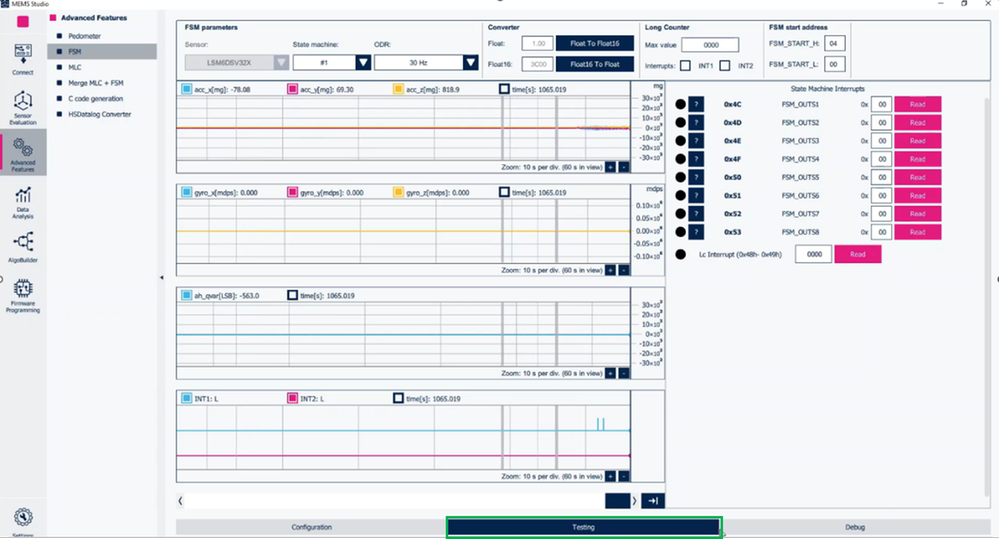999x539 pixels.
Task: Enable INT1 long counter interrupt checkbox
Action: pyautogui.click(x=685, y=66)
